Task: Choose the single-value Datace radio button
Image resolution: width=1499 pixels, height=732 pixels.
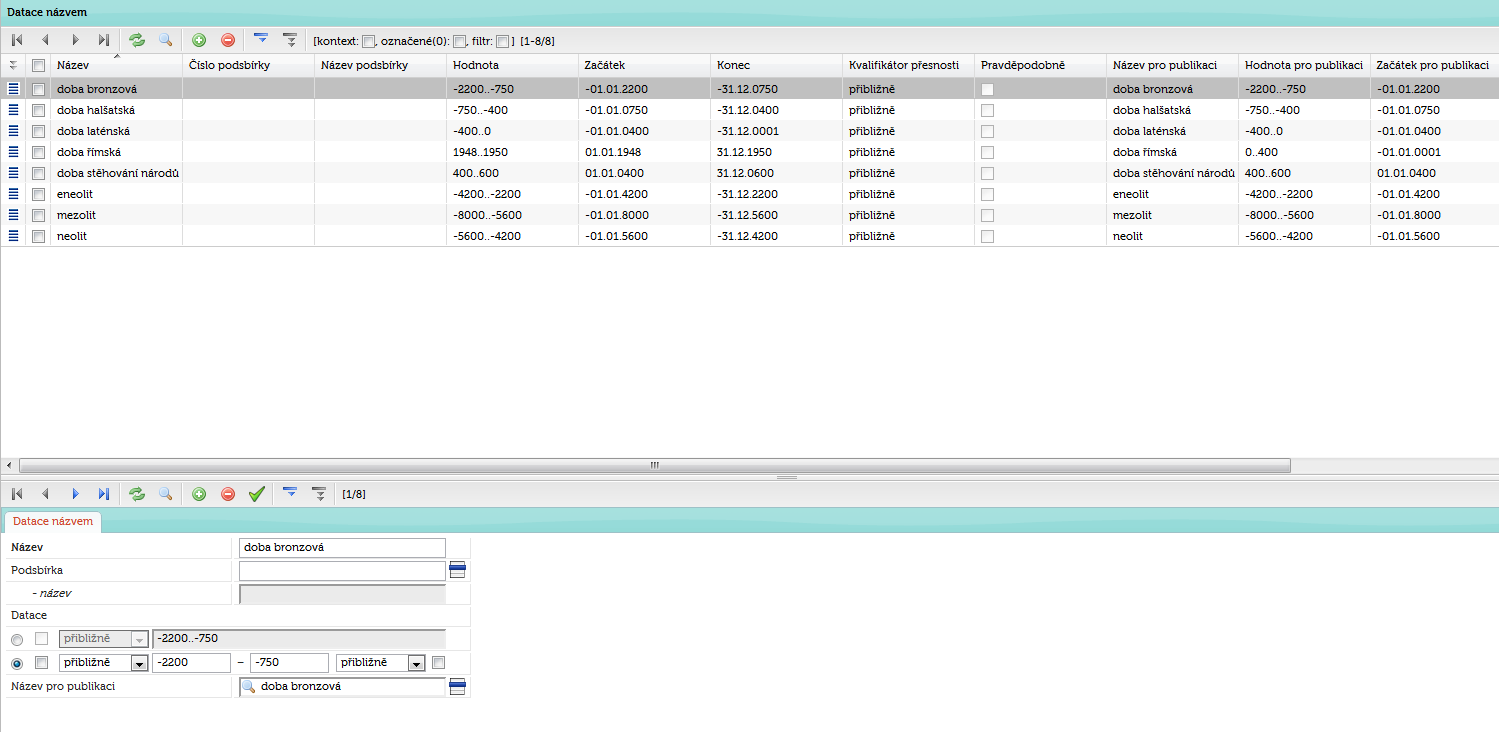Action: [17, 639]
